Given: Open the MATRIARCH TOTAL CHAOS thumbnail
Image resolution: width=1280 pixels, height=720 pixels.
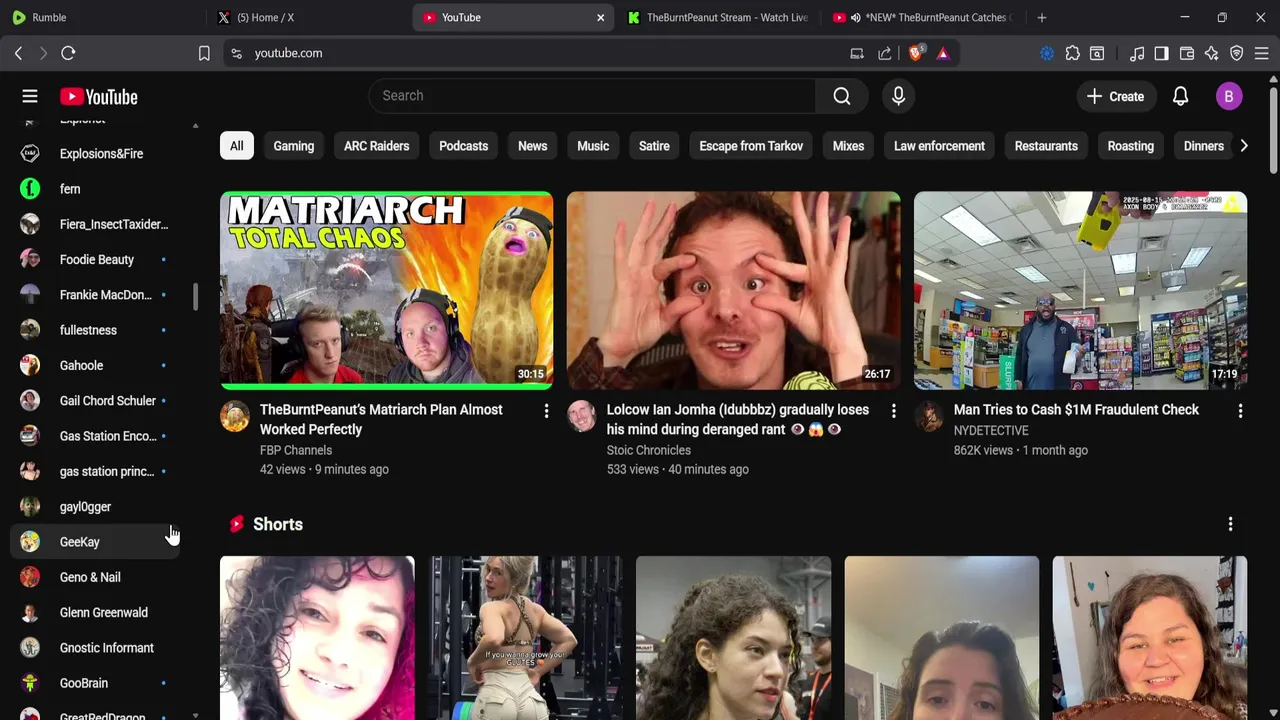Looking at the screenshot, I should coord(386,290).
